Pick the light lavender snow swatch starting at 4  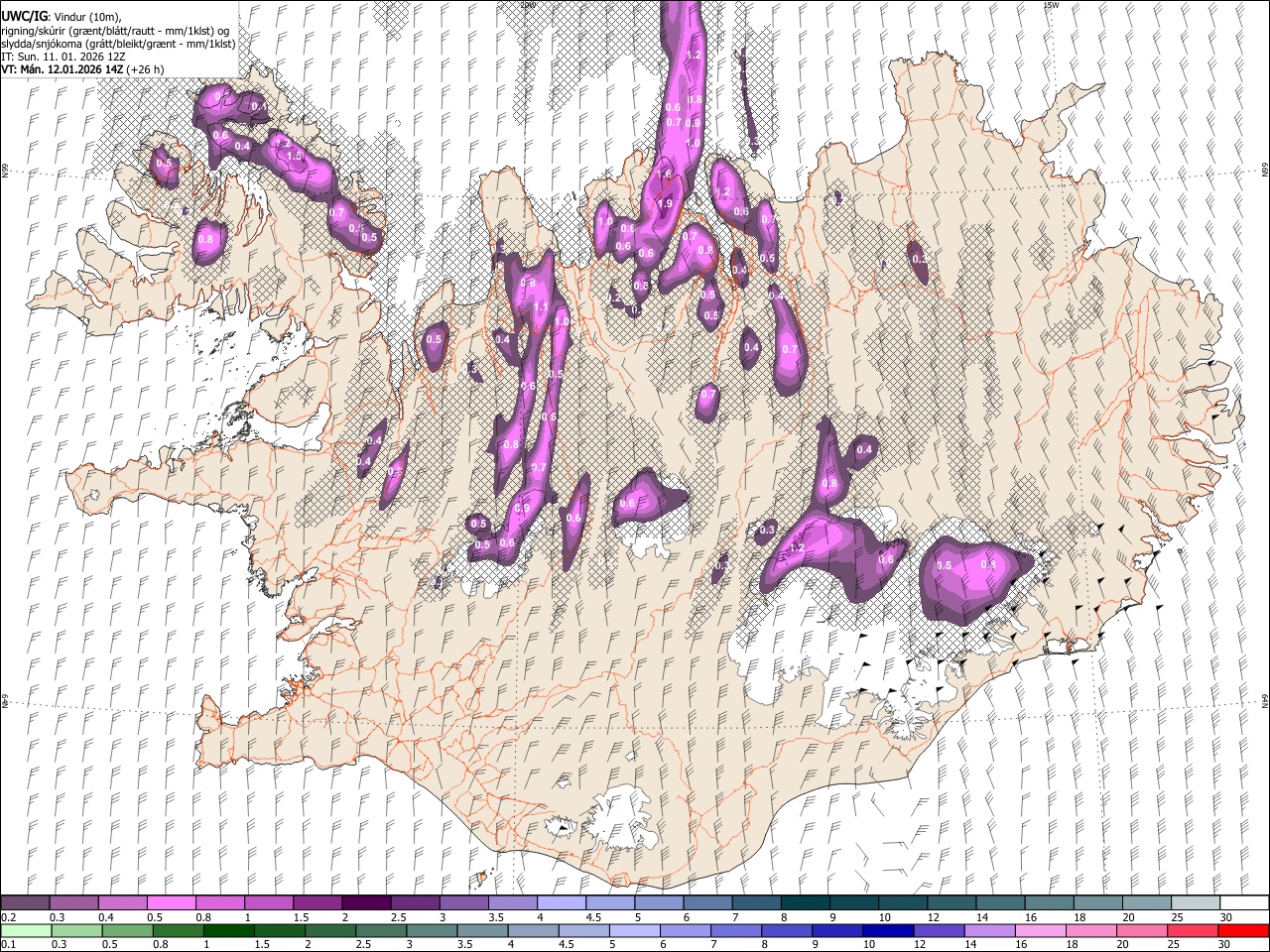click(x=560, y=903)
